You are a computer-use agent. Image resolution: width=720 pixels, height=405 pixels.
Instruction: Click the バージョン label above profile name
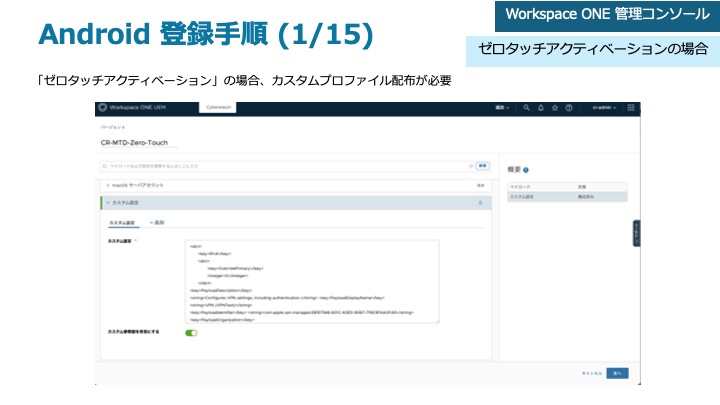tap(113, 127)
